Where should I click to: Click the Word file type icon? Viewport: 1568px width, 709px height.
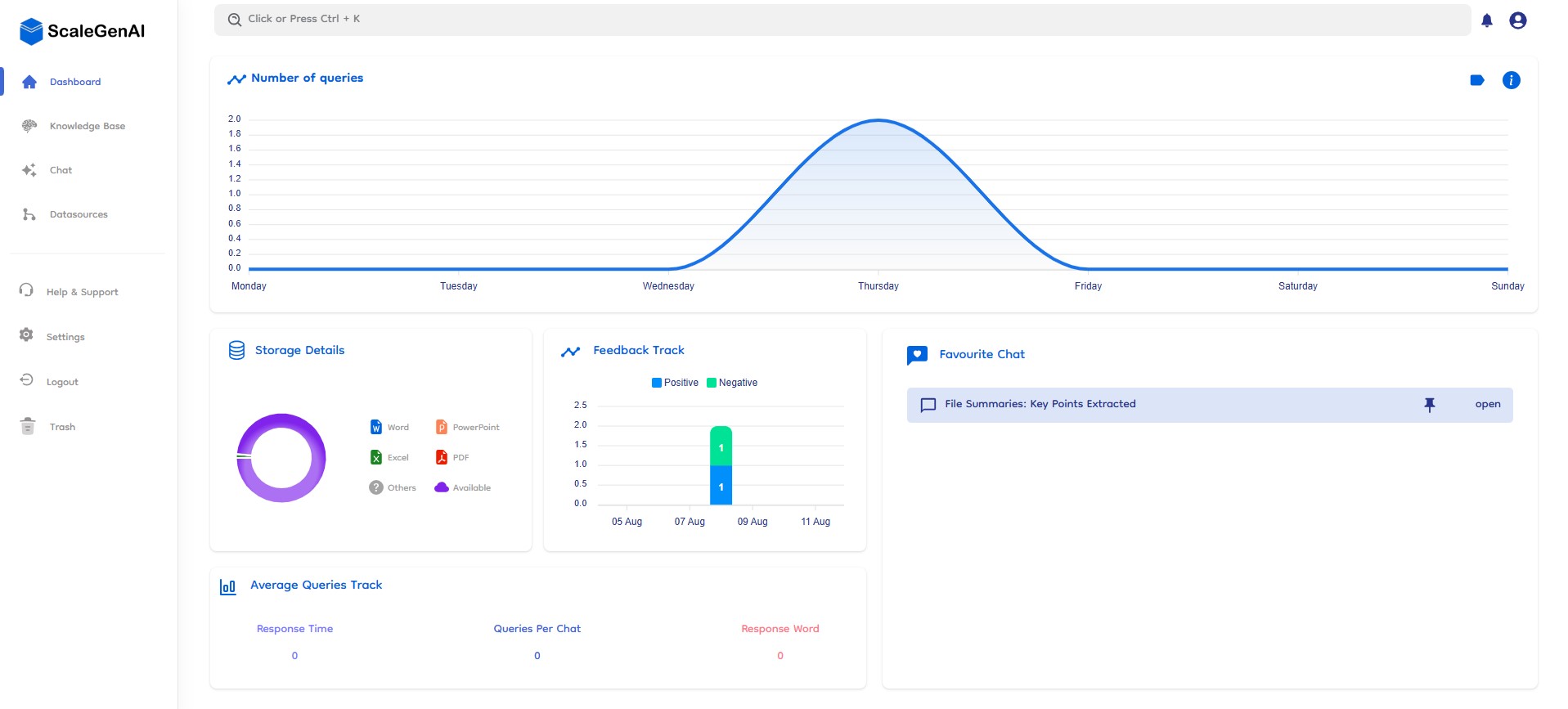tap(376, 427)
